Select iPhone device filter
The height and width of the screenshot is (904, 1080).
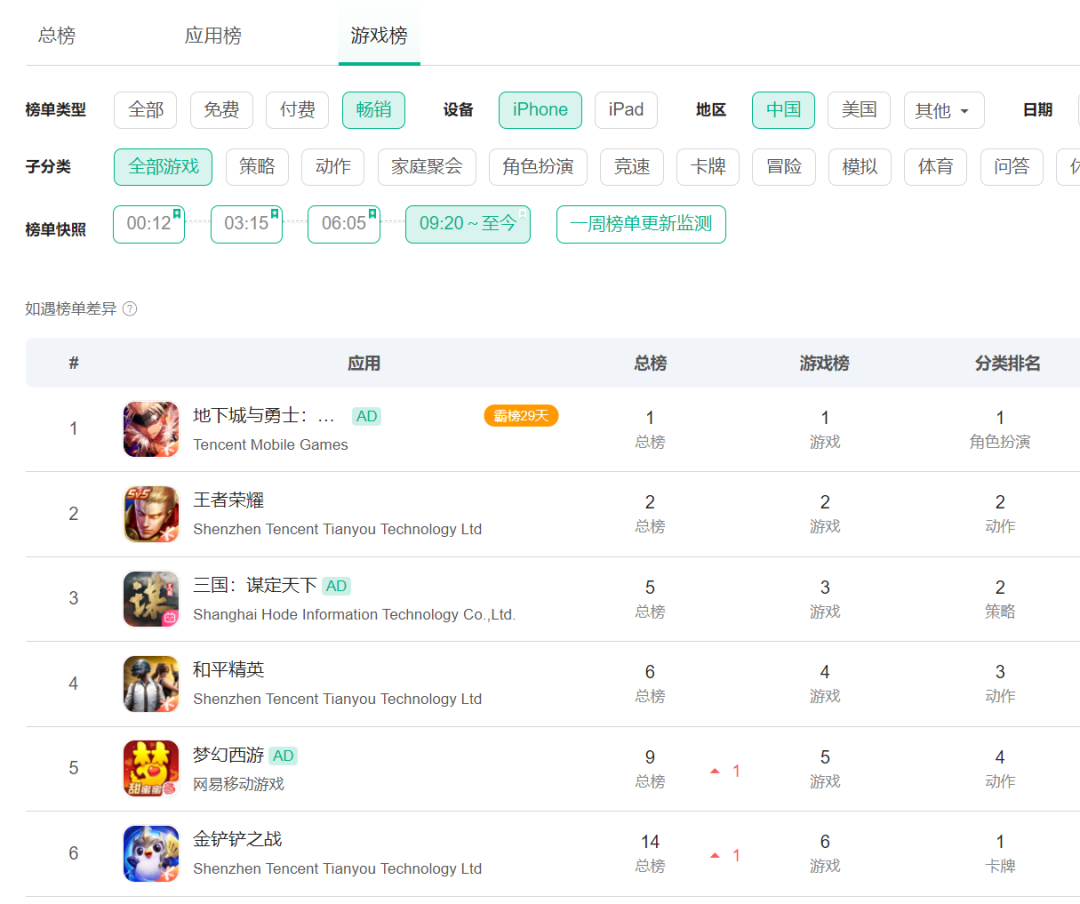click(540, 110)
